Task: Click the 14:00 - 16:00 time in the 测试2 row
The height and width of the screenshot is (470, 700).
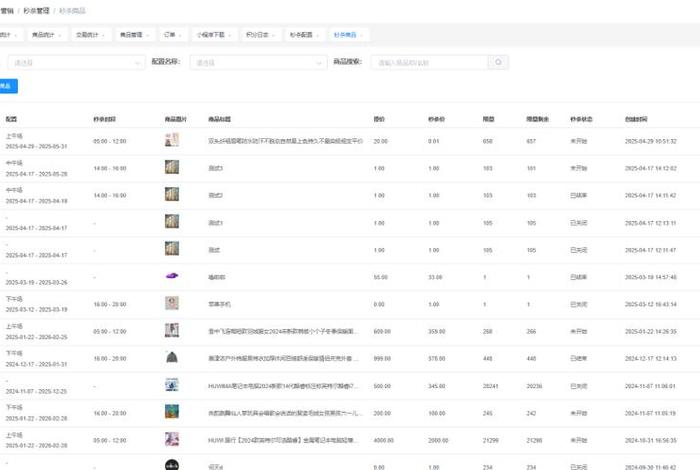Action: click(x=110, y=195)
